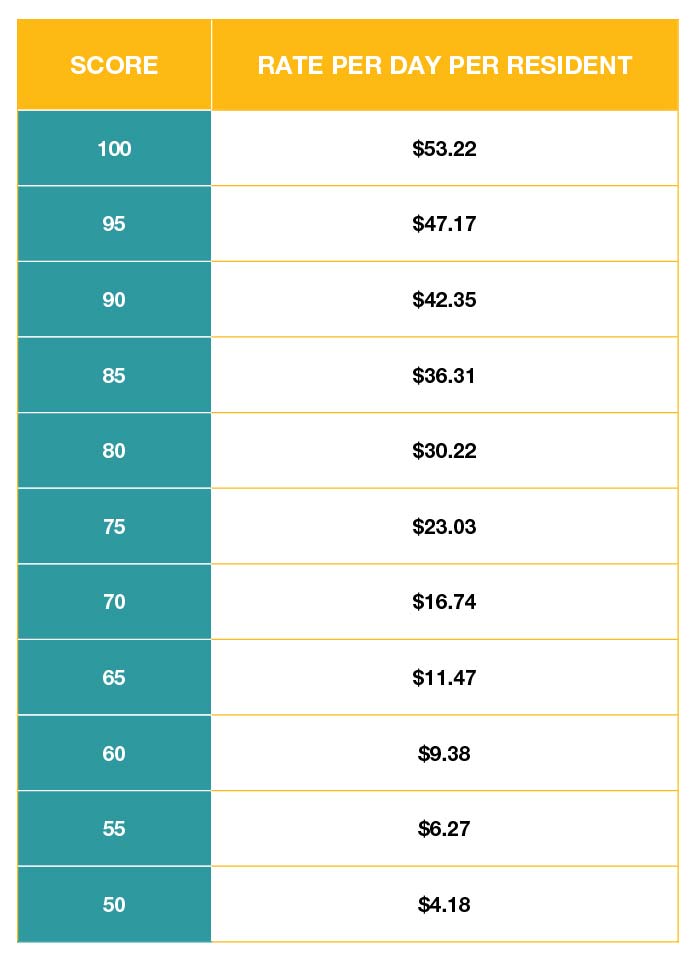Select the score 80 cell

[x=114, y=451]
